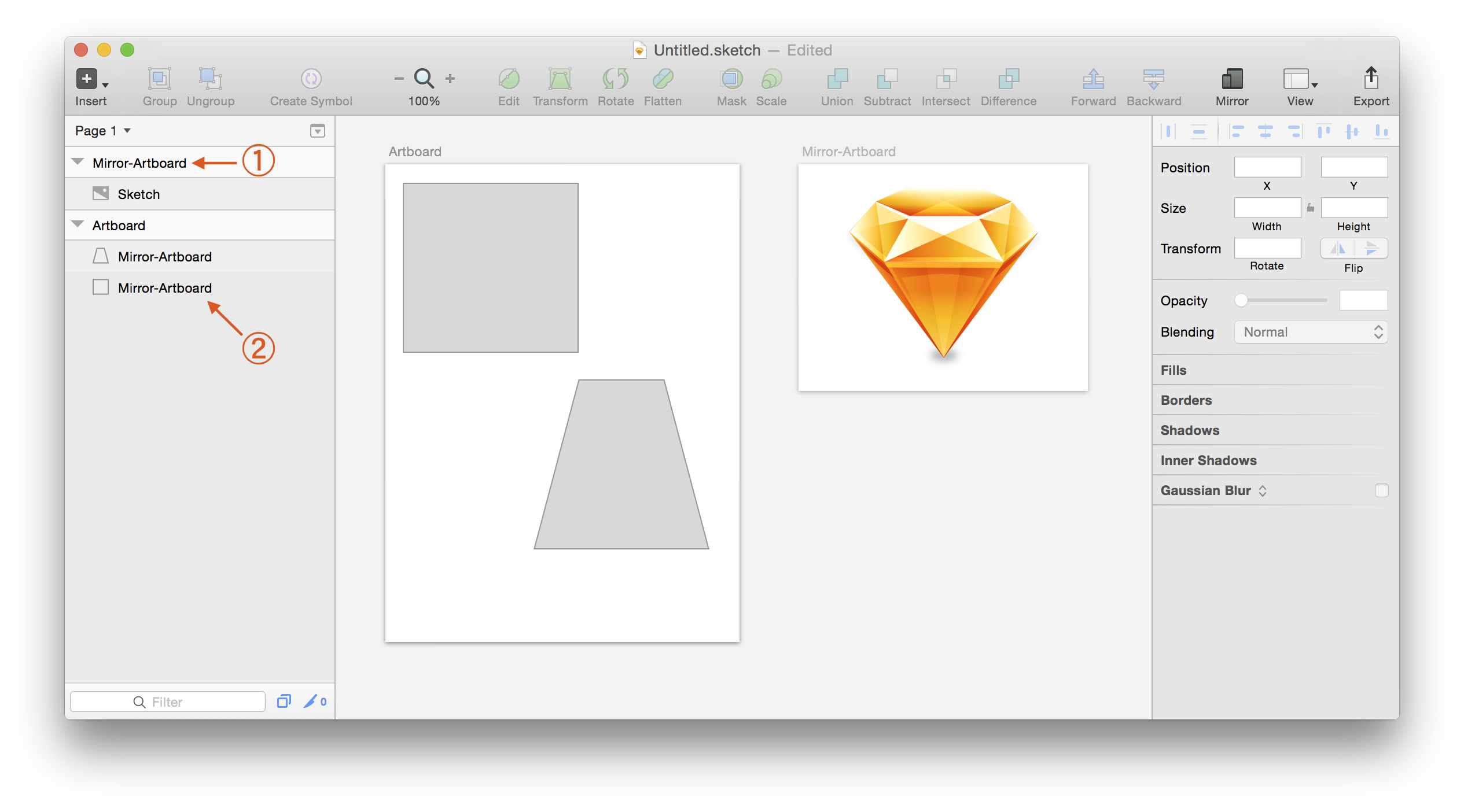Image resolution: width=1464 pixels, height=812 pixels.
Task: Click the Mask tool icon
Action: point(731,79)
